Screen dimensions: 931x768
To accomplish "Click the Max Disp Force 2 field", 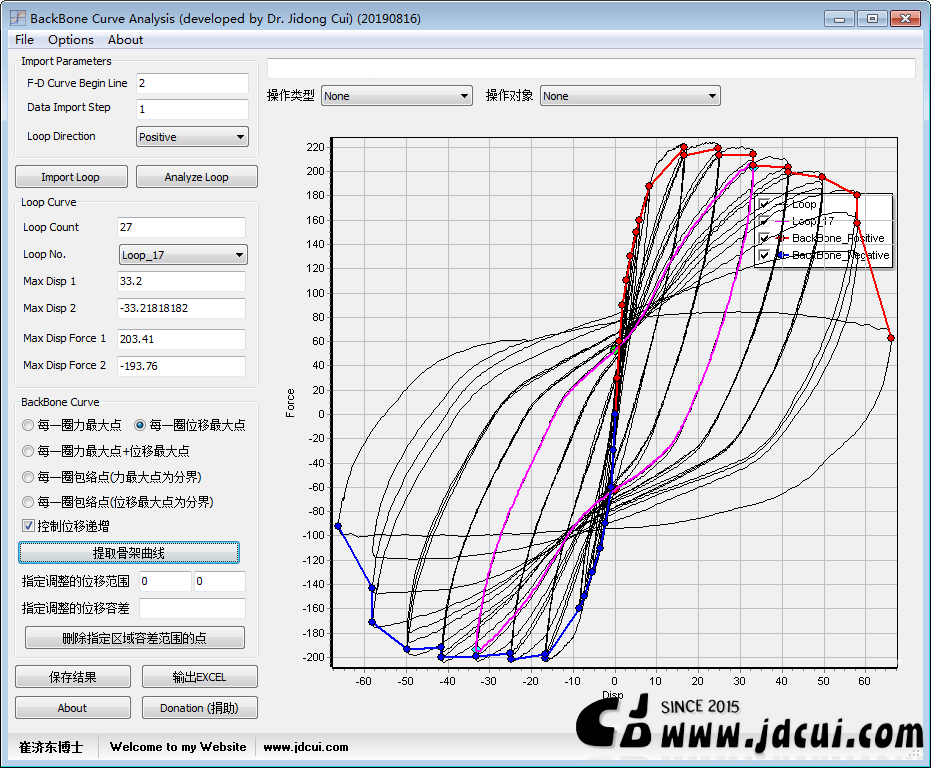I will coord(181,366).
